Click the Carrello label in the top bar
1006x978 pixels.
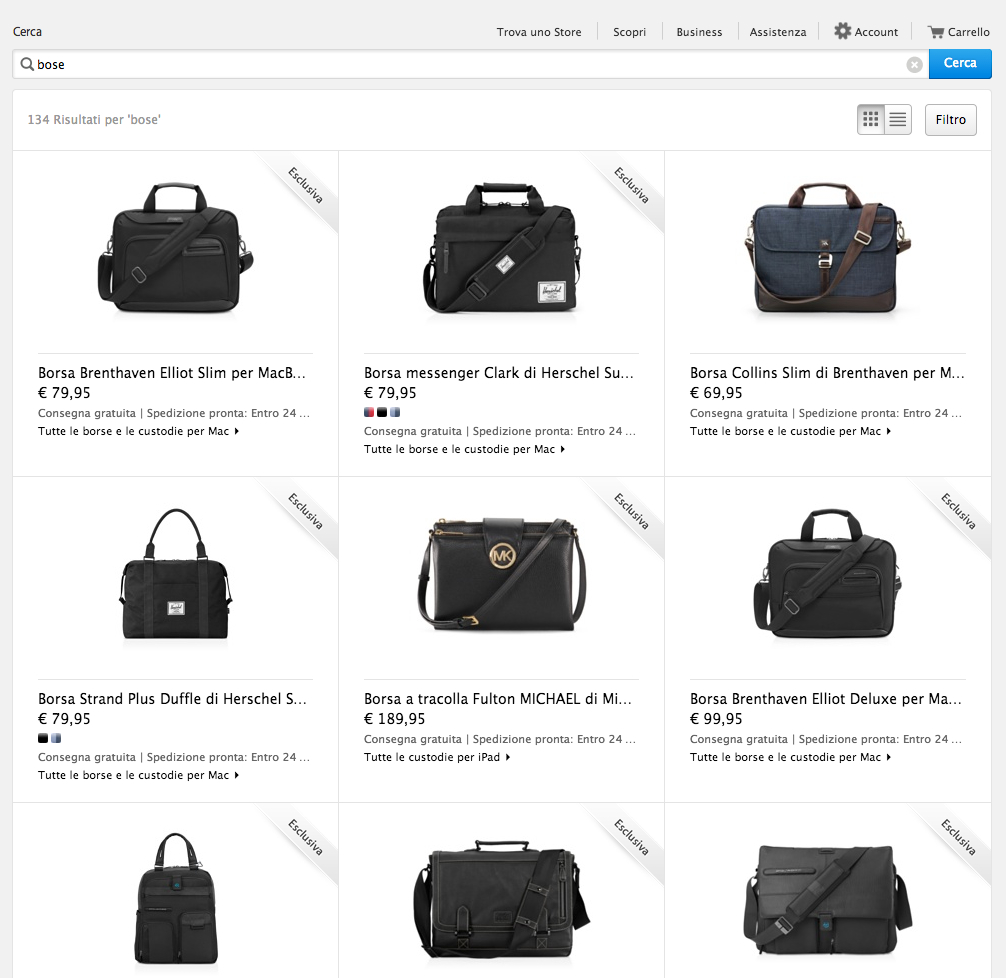(969, 32)
